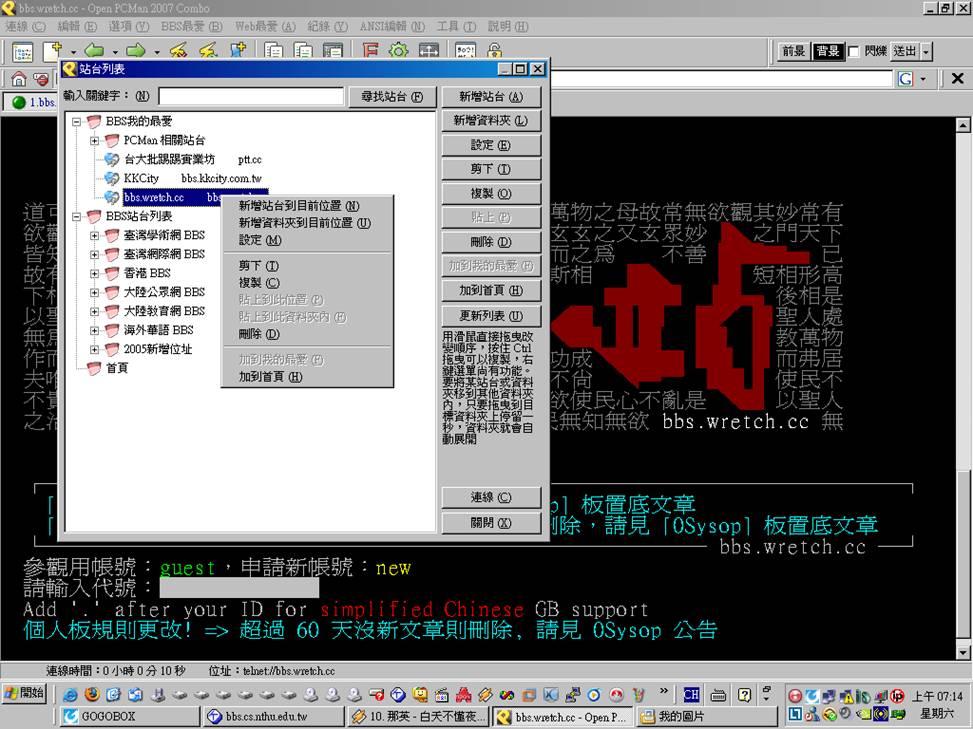Click the green forward arrow icon
Viewport: 973px width, 729px height.
pyautogui.click(x=135, y=52)
